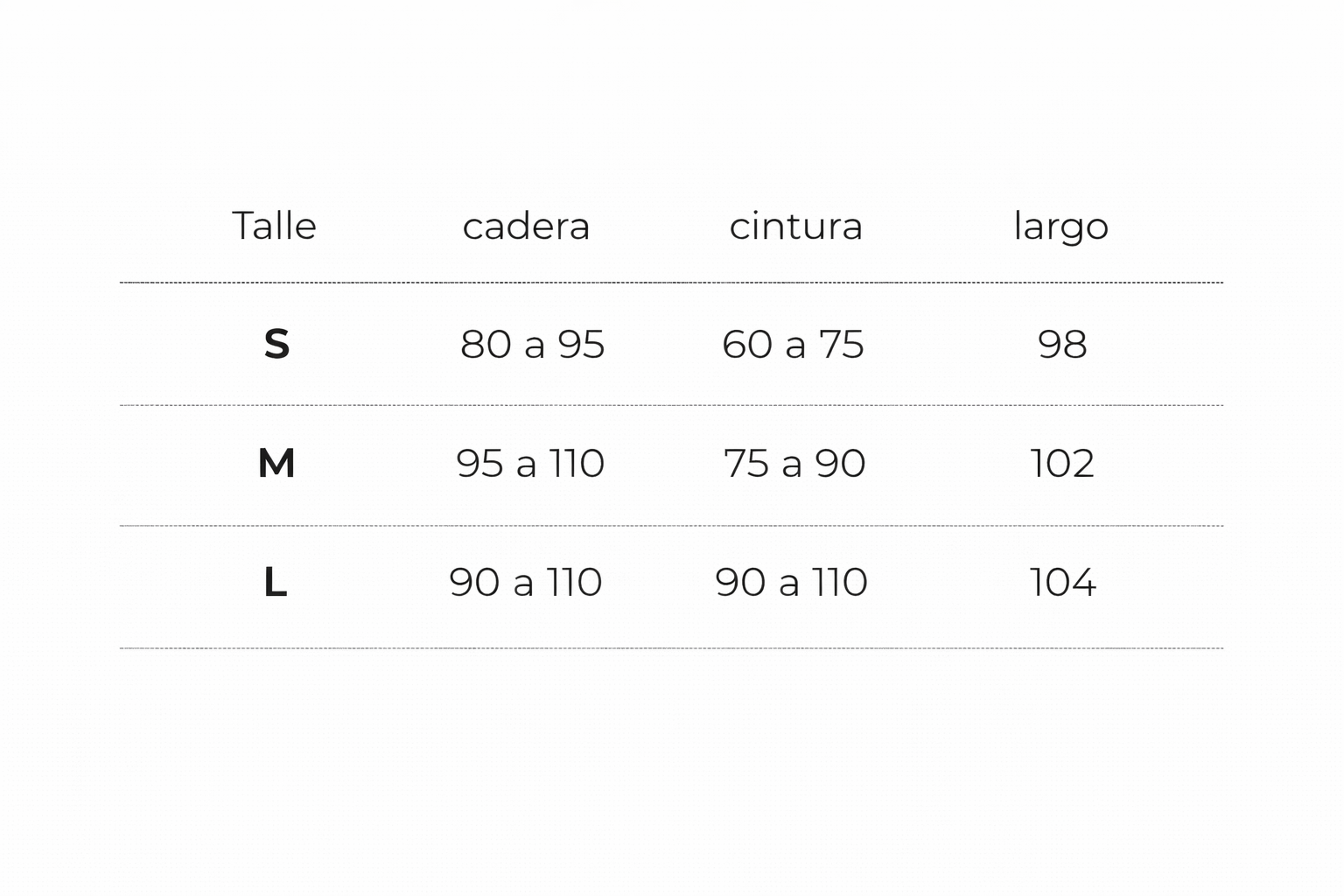Image resolution: width=1344 pixels, height=896 pixels.
Task: Select the L row cintura value '90 a 110'
Action: click(x=791, y=582)
